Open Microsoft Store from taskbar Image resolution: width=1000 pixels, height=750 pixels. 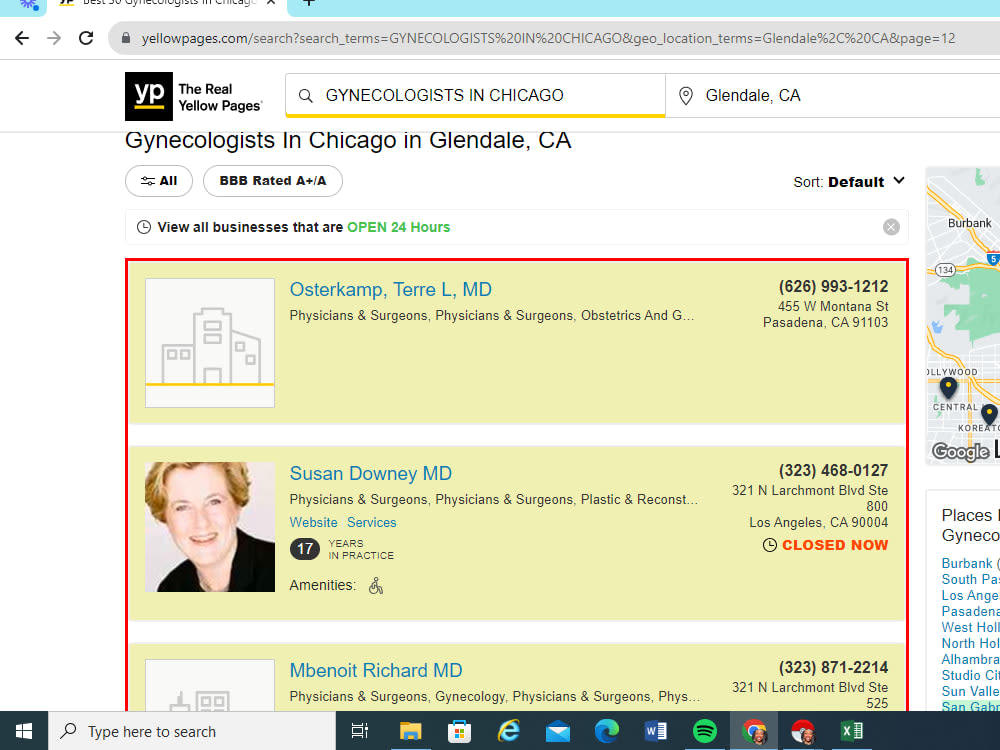click(459, 731)
